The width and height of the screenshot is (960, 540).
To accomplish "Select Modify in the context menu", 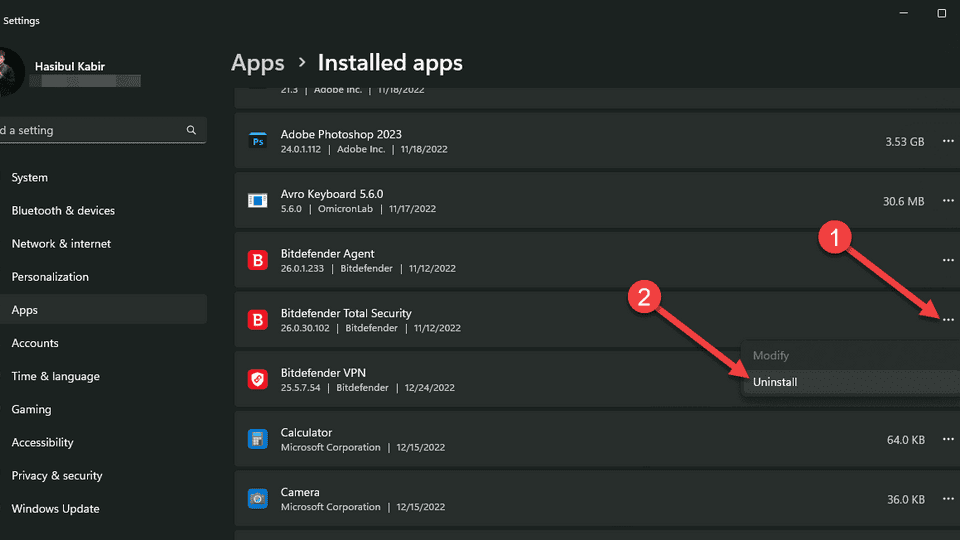I will tap(851, 356).
